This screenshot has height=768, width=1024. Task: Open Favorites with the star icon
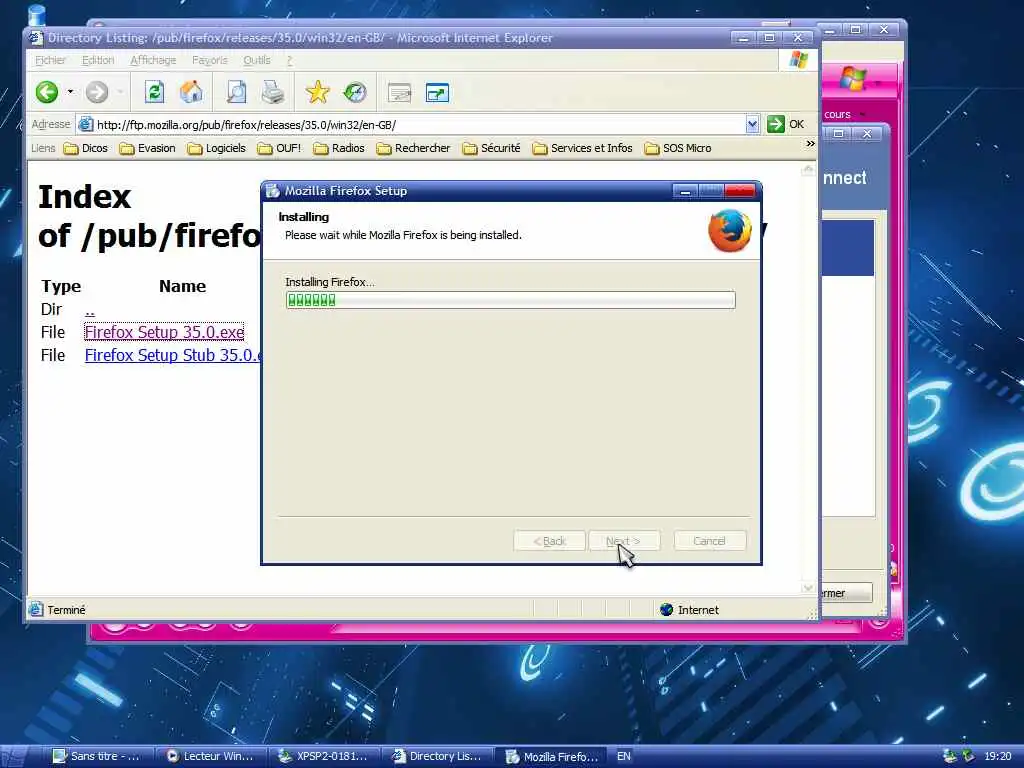point(317,92)
